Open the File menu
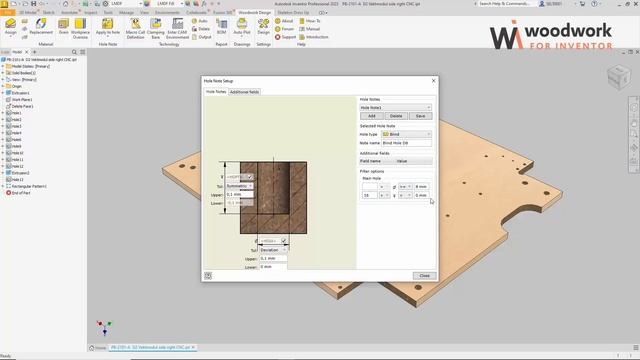 pyautogui.click(x=8, y=13)
